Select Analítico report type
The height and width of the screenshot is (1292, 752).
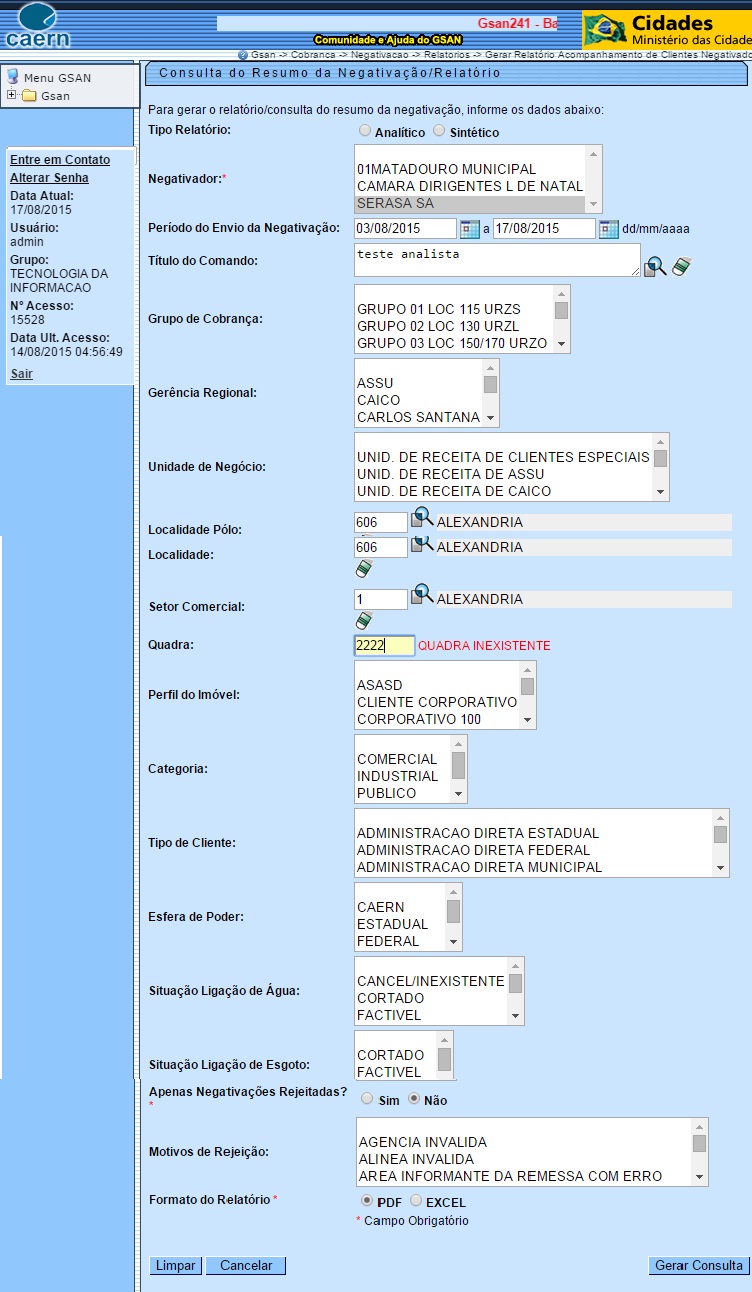point(365,131)
